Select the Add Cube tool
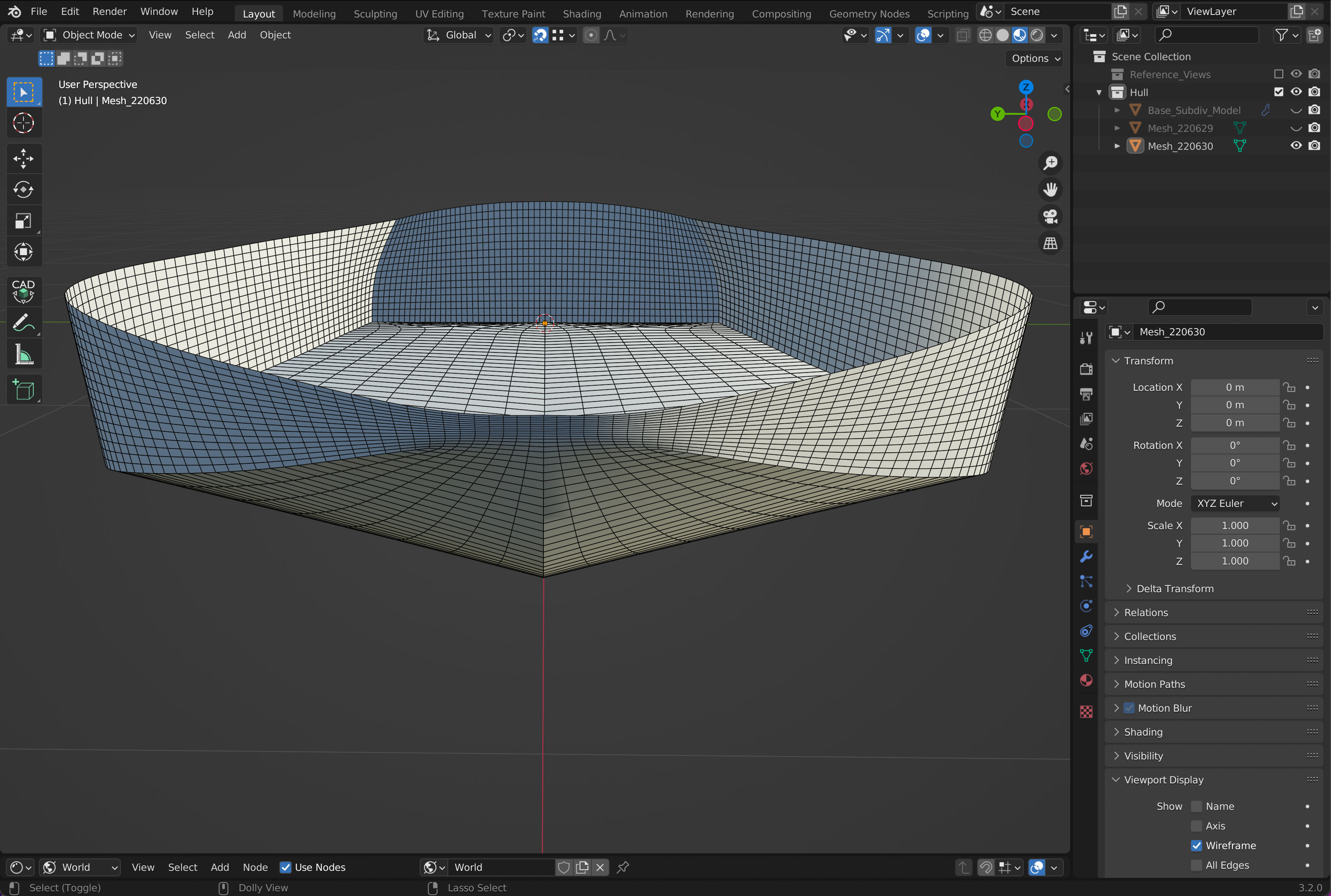Image resolution: width=1331 pixels, height=896 pixels. (x=23, y=390)
